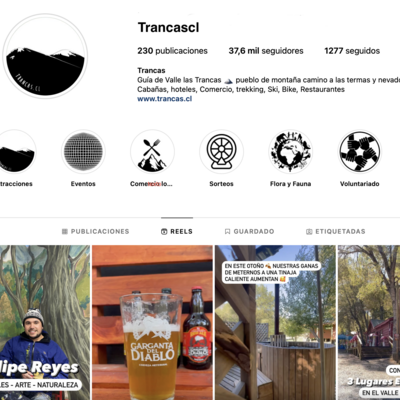The image size is (400, 400).
Task: Open the Felipe Reyes reel thumbnail
Action: point(45,323)
